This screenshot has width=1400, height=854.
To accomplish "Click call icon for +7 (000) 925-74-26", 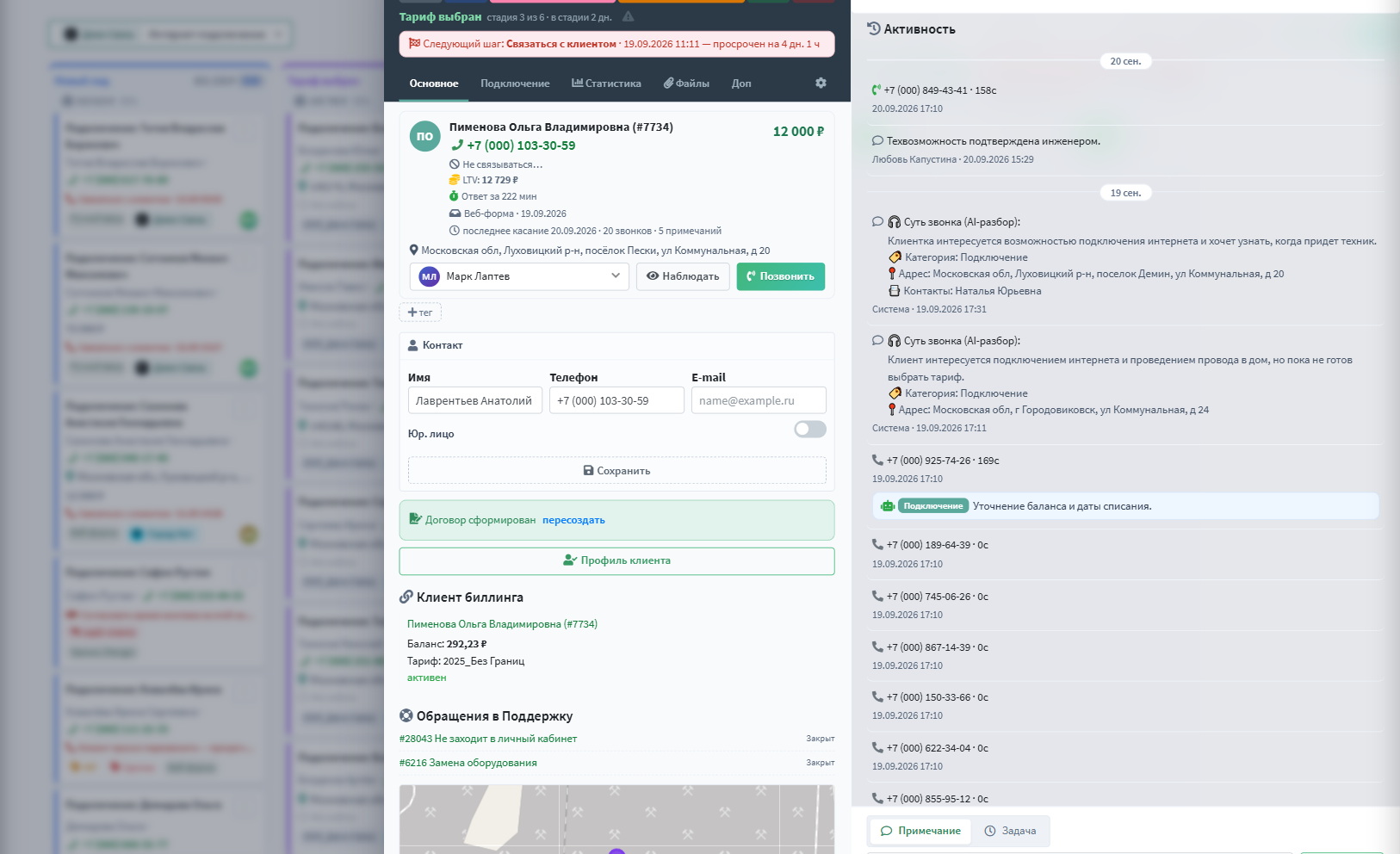I will point(877,460).
